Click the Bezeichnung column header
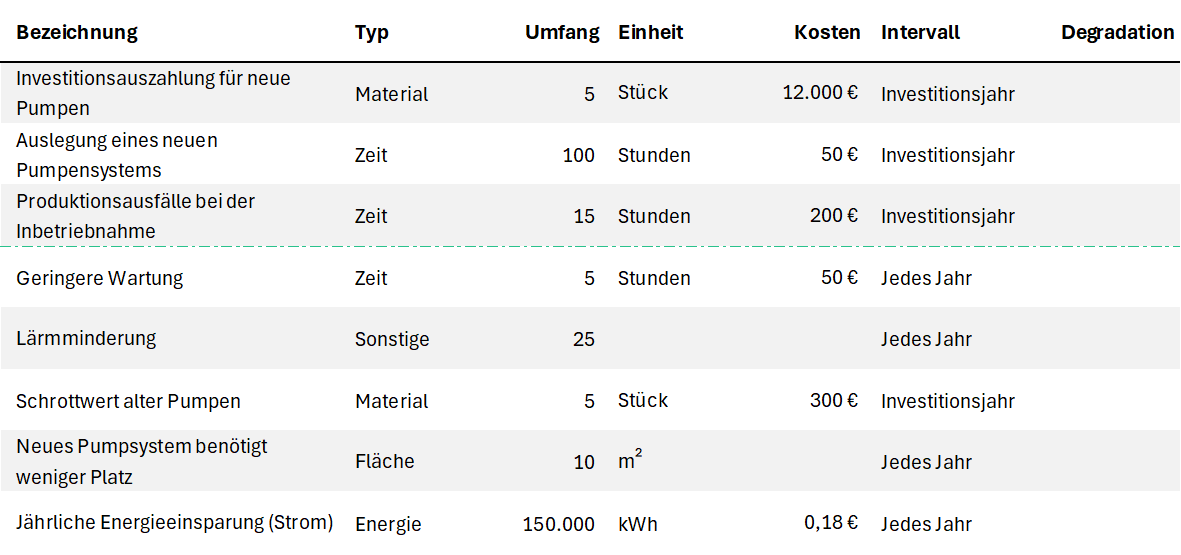Viewport: 1181px width, 555px height. point(77,32)
